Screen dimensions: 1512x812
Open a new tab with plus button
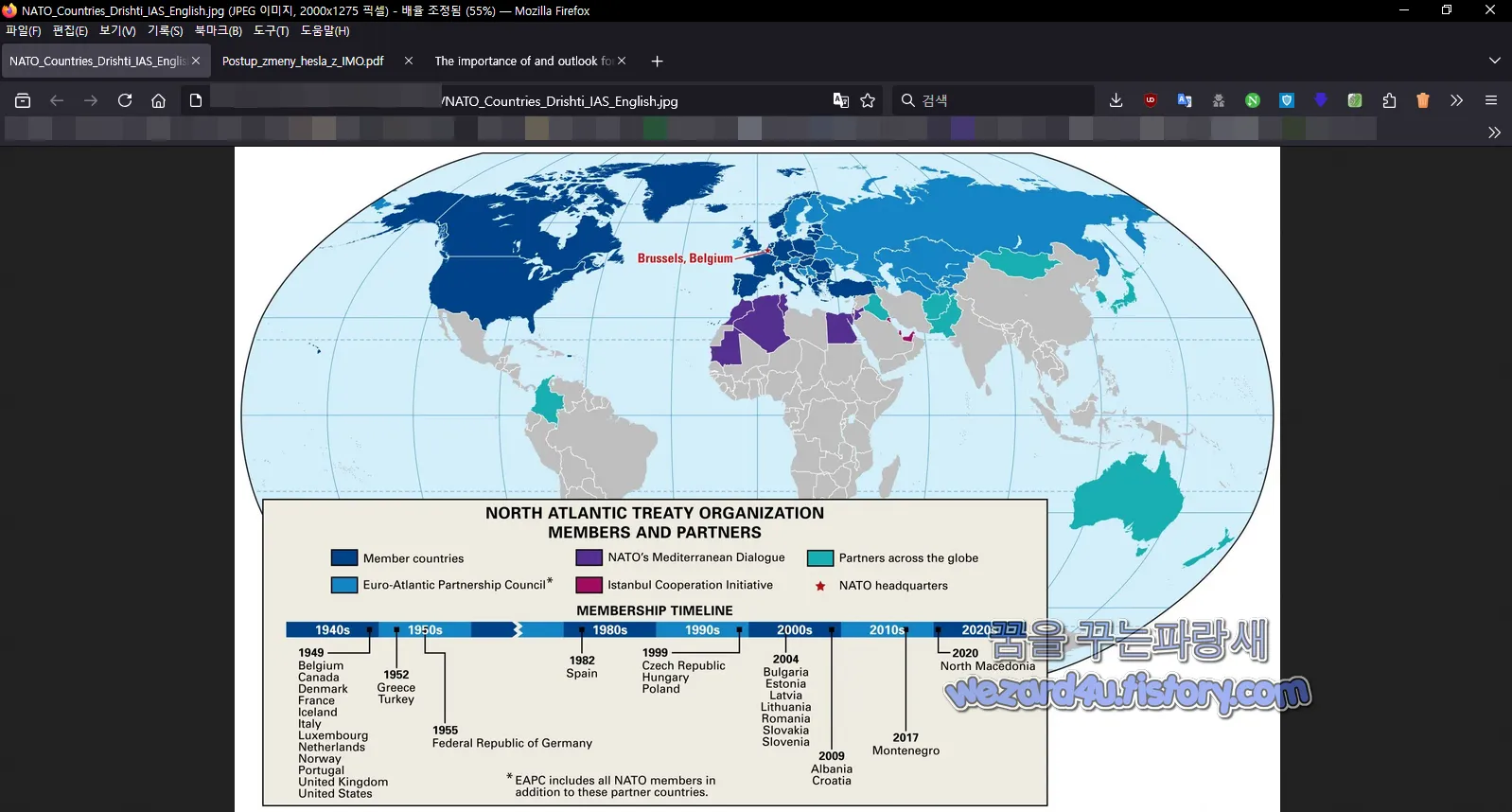tap(658, 62)
